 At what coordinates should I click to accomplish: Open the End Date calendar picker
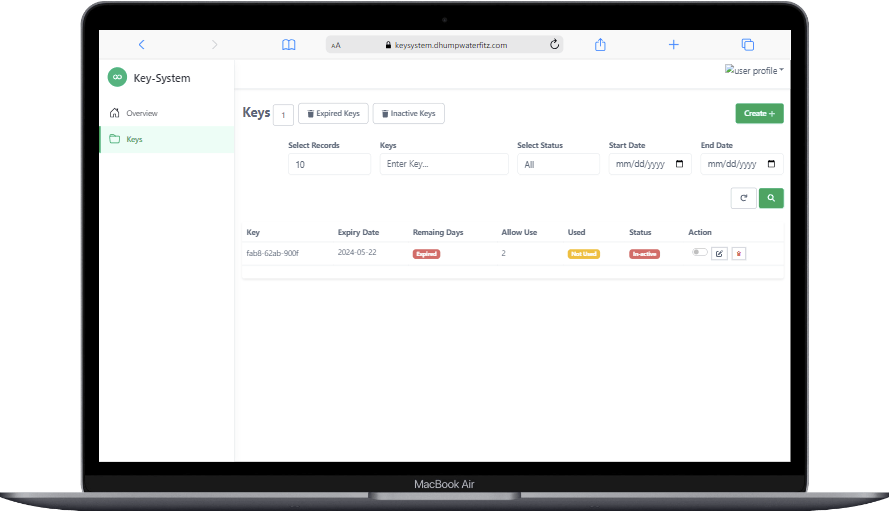tap(771, 164)
